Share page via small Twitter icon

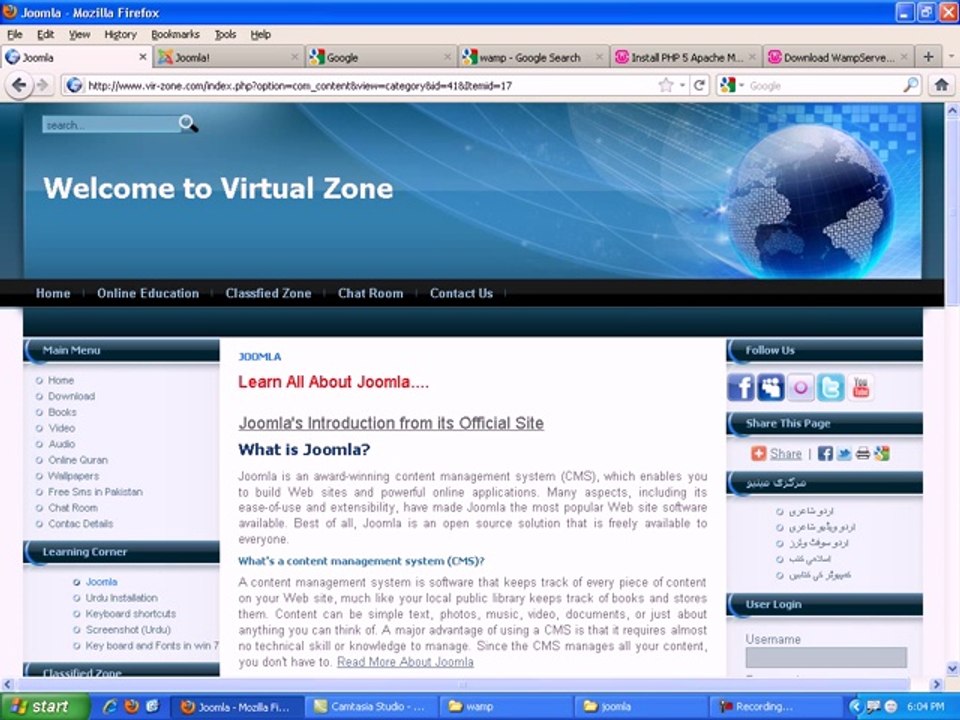click(844, 453)
